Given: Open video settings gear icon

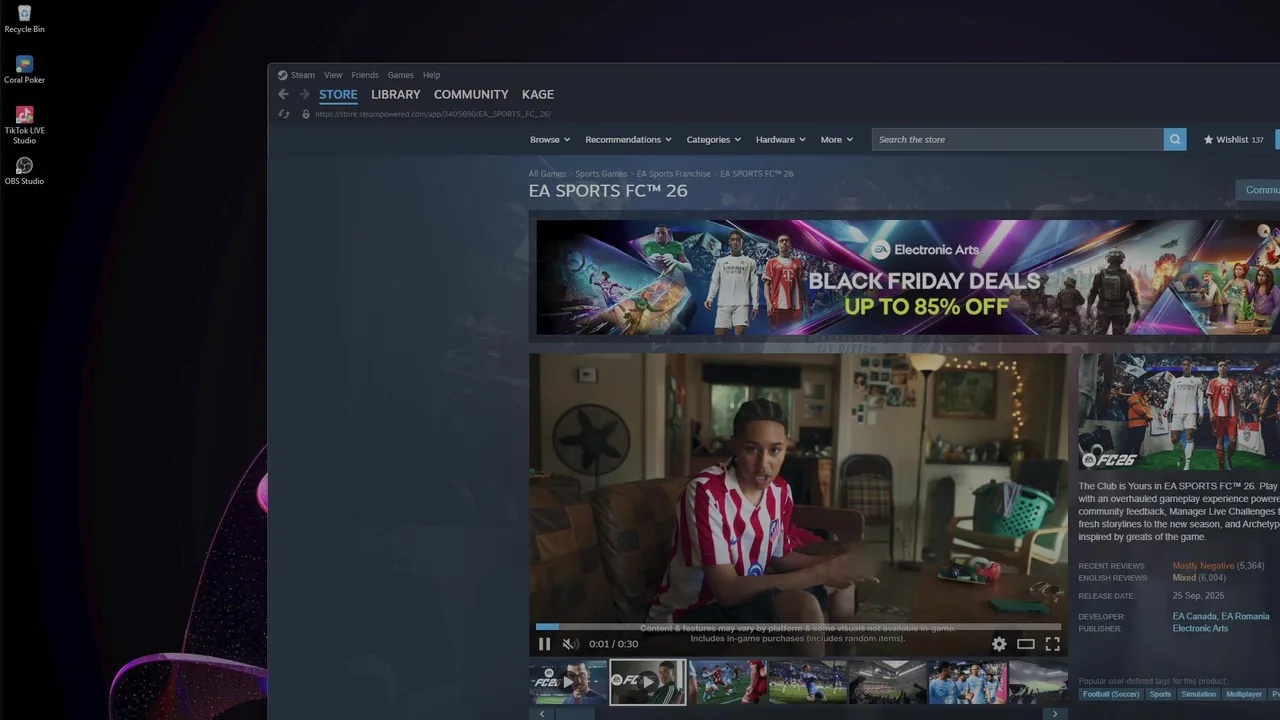Looking at the screenshot, I should pyautogui.click(x=999, y=644).
